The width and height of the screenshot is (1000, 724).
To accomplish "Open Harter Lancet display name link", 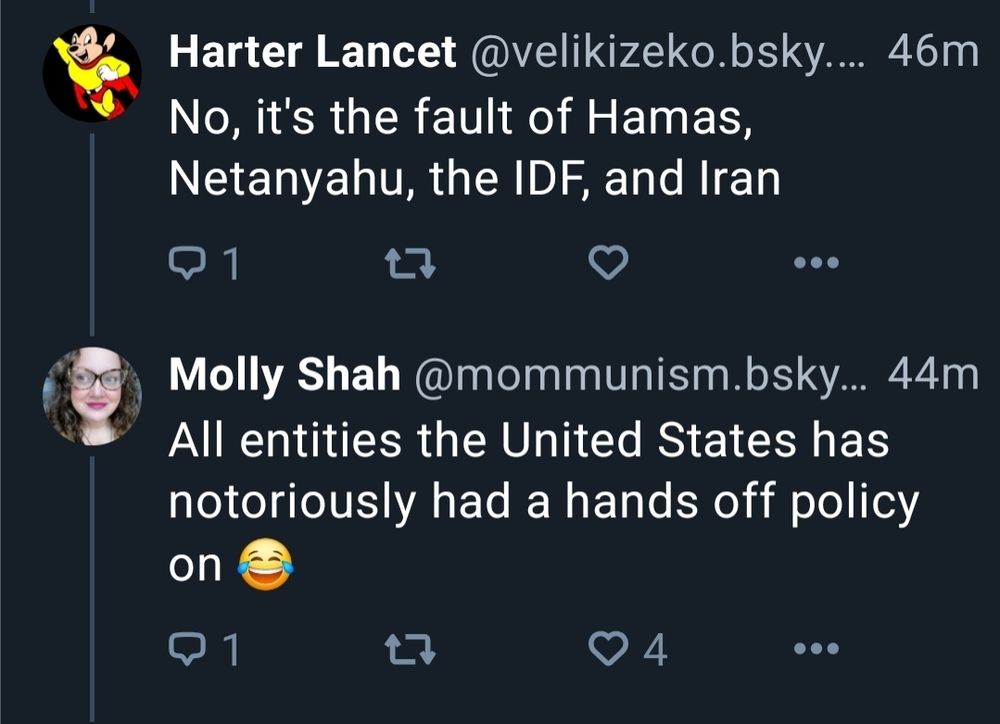I will pos(312,53).
